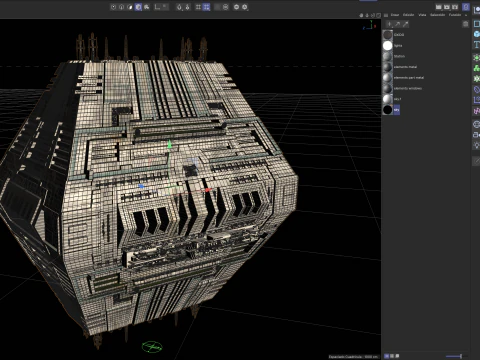Click the non-highlighted grid icon in top toolbar
This screenshot has width=480, height=360.
tap(198, 7)
